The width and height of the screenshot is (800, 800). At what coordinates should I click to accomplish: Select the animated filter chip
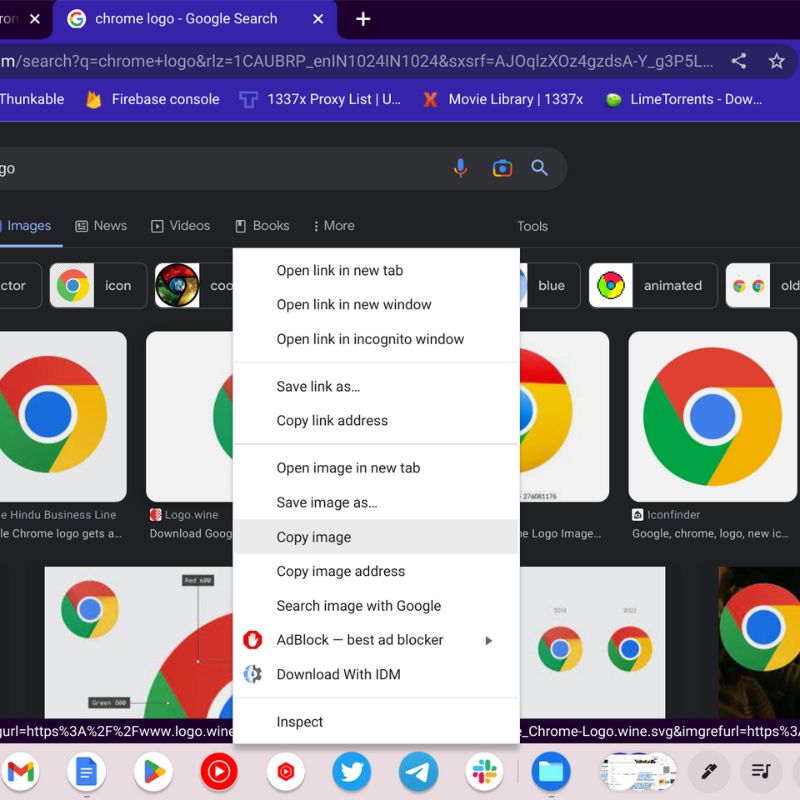pyautogui.click(x=653, y=285)
